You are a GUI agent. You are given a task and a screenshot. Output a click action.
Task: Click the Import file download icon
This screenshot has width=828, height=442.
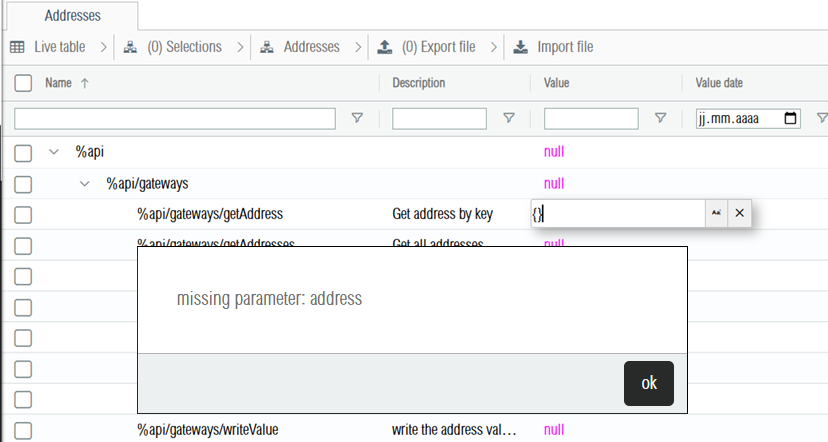tap(521, 47)
